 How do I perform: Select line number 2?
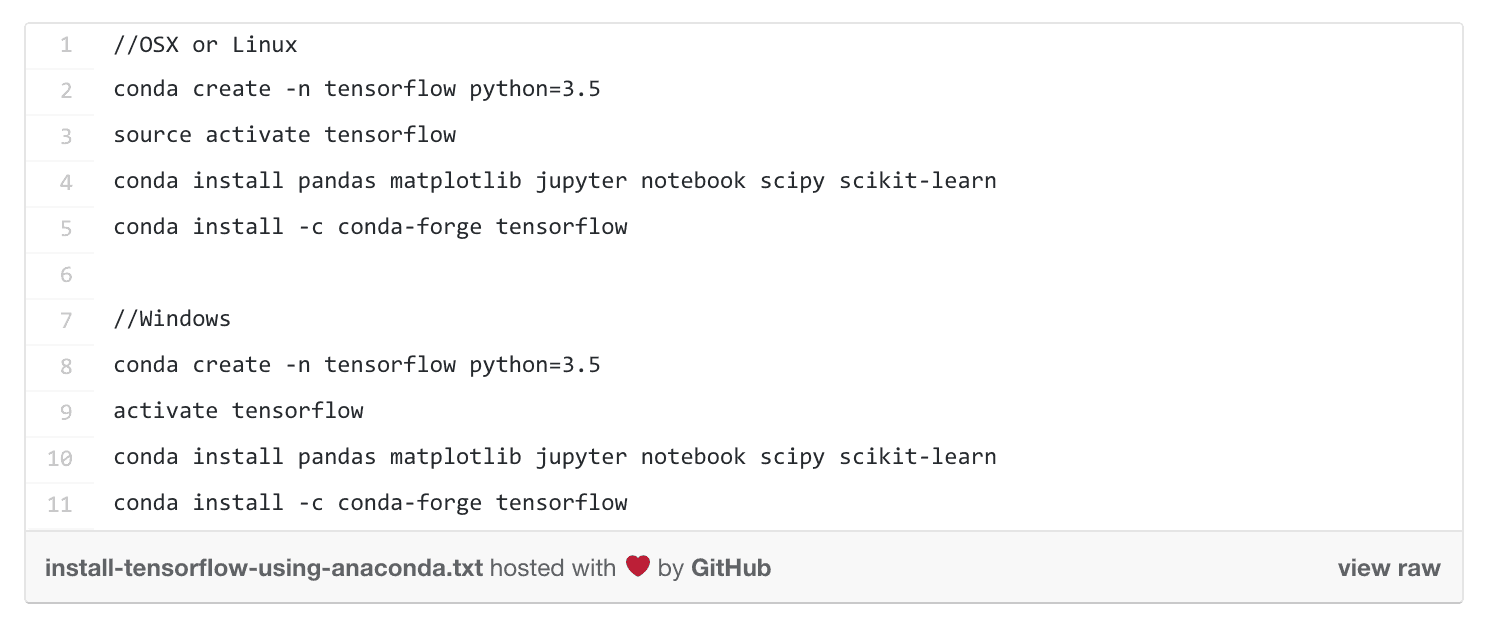pos(66,90)
